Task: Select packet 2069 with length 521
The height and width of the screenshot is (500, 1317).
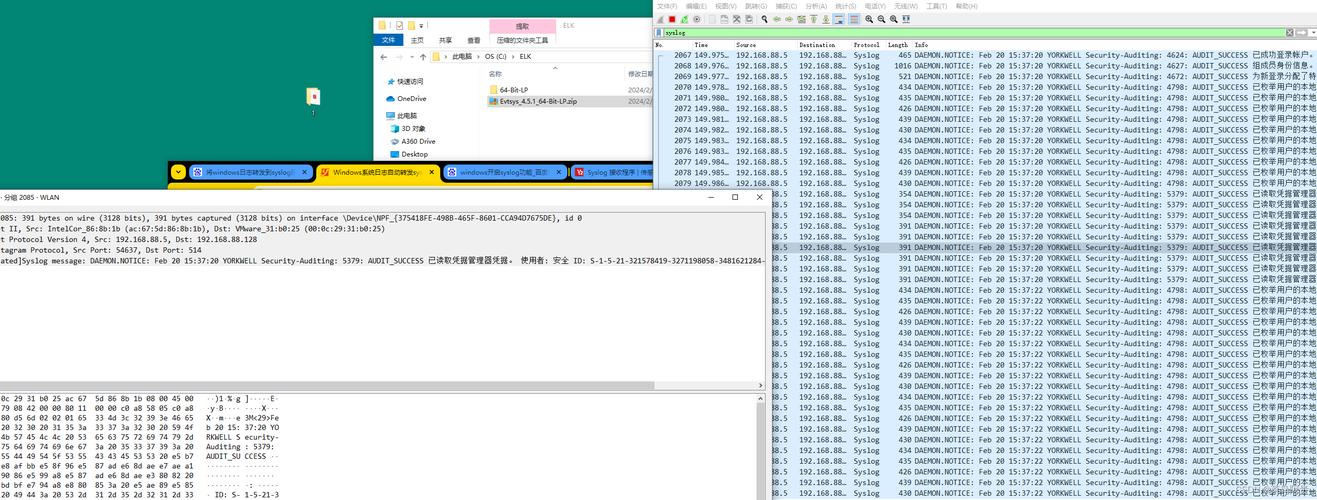Action: (985, 76)
